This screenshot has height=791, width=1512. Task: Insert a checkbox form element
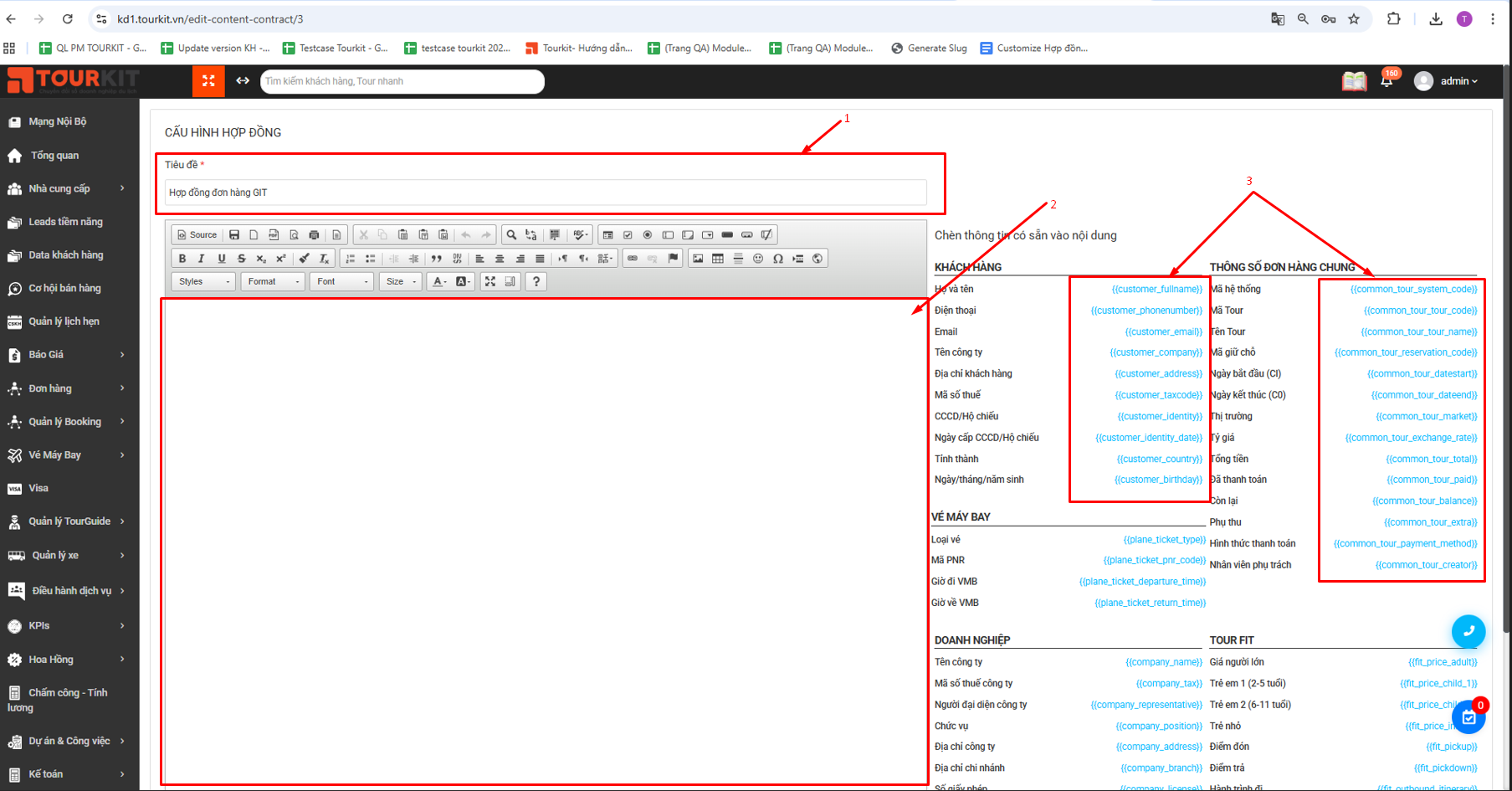click(x=628, y=235)
